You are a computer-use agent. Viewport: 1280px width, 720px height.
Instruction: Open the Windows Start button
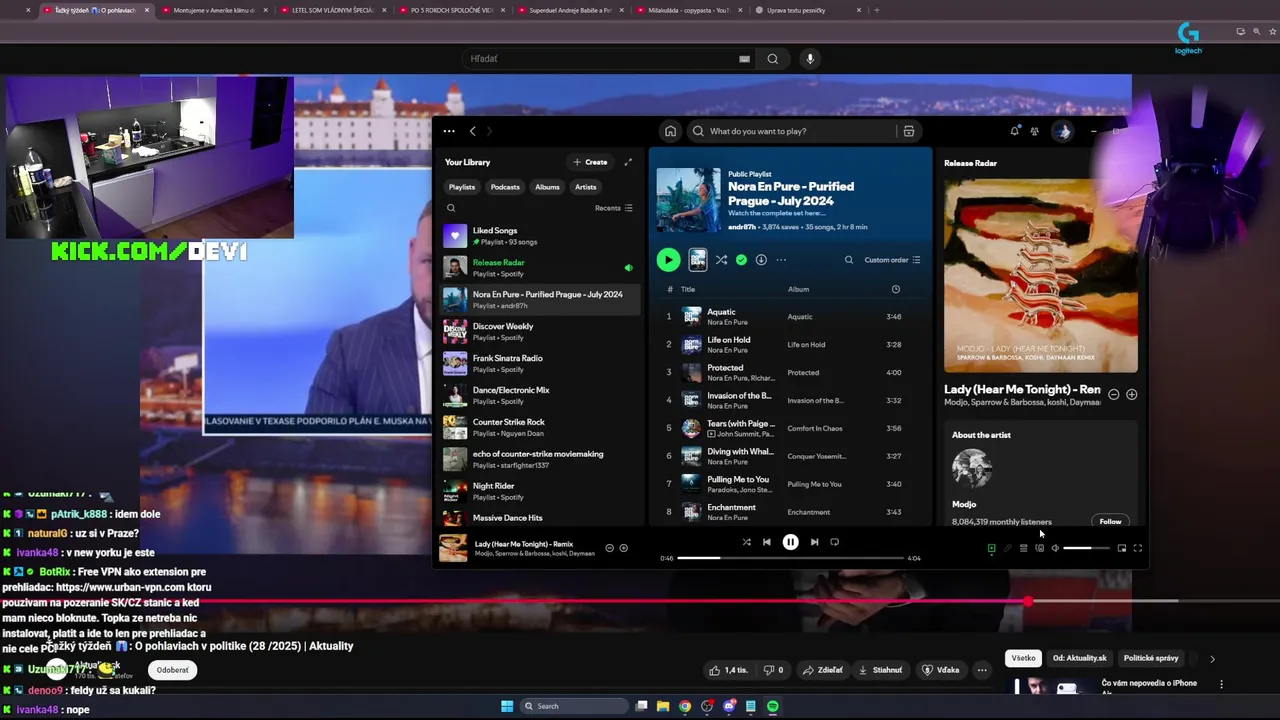point(507,706)
